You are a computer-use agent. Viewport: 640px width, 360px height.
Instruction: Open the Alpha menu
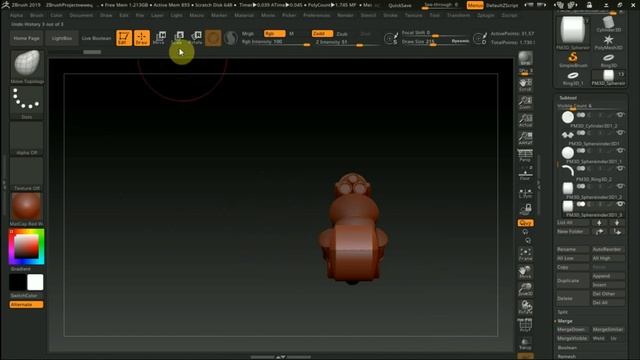(16, 15)
